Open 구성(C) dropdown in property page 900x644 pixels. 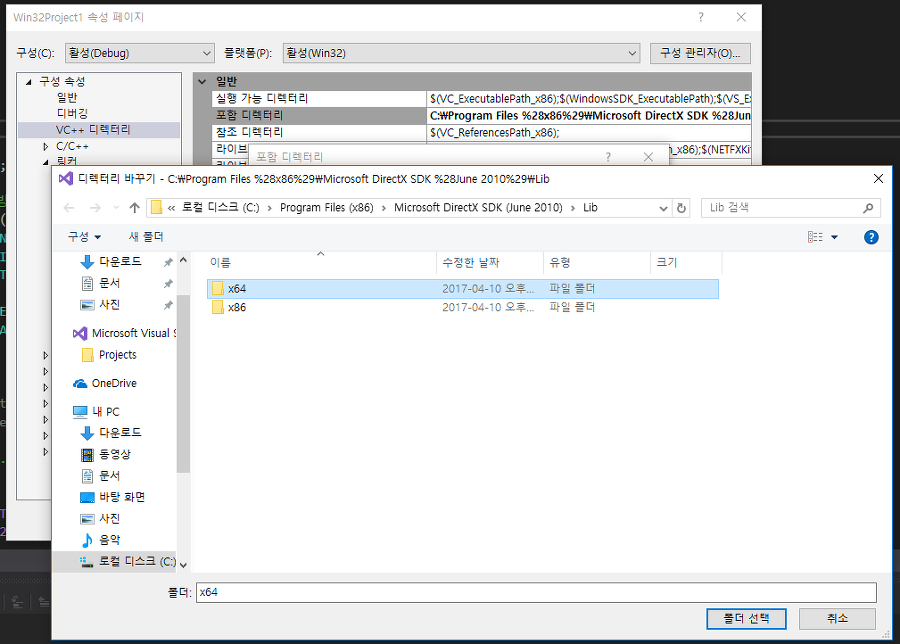139,53
